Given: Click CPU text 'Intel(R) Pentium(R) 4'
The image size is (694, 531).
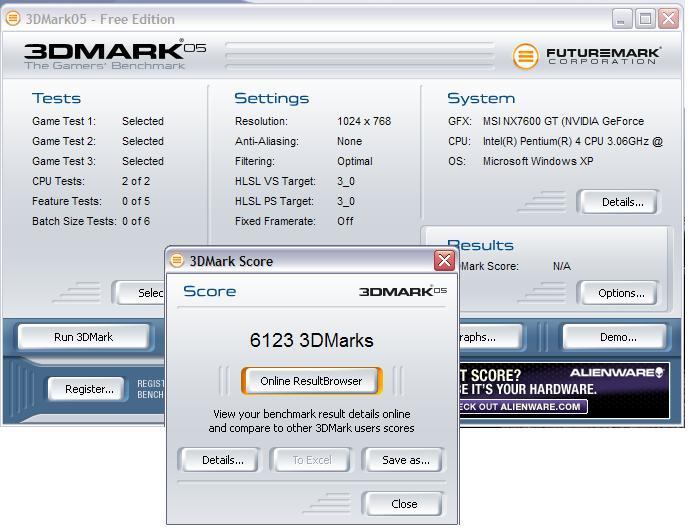Looking at the screenshot, I should coord(532,141).
